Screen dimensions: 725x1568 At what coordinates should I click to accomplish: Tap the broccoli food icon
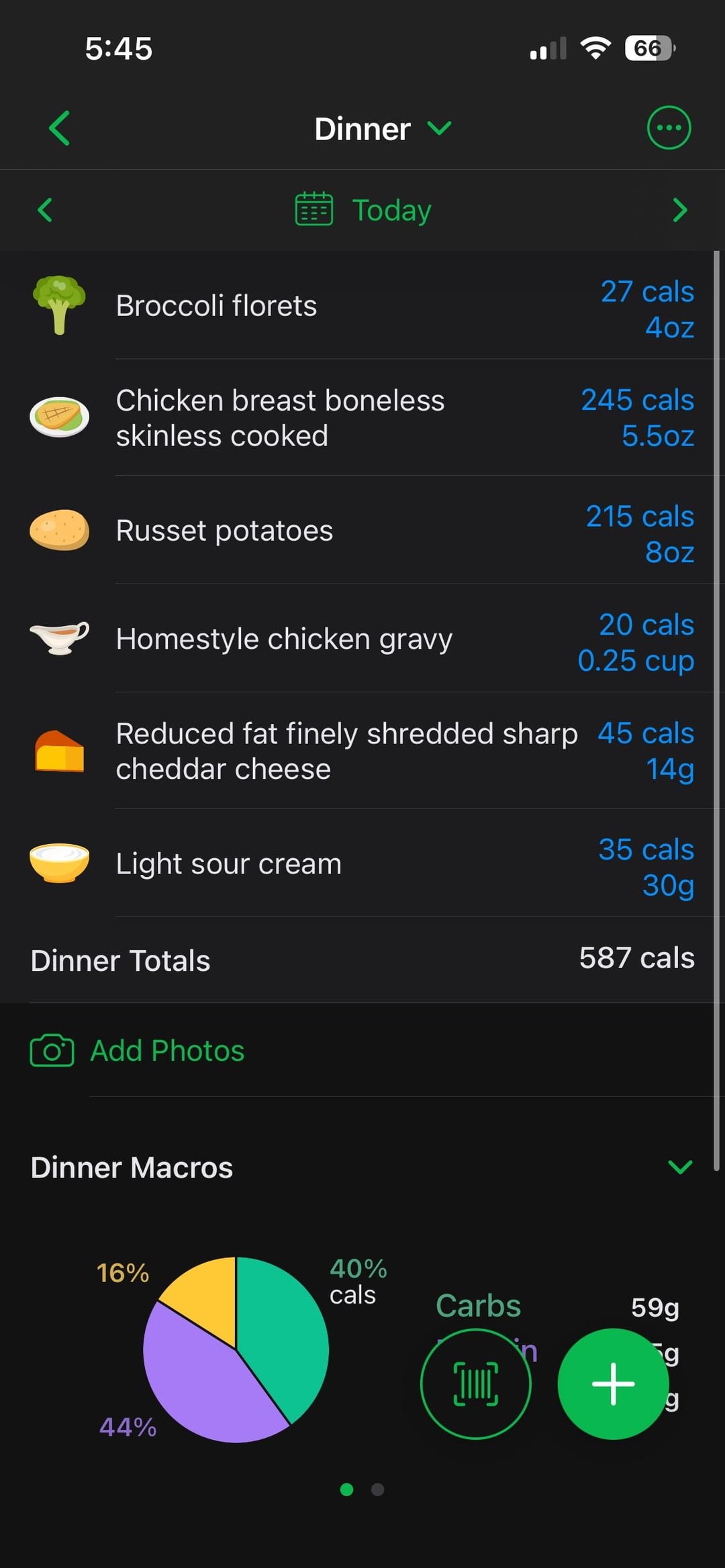[x=59, y=305]
